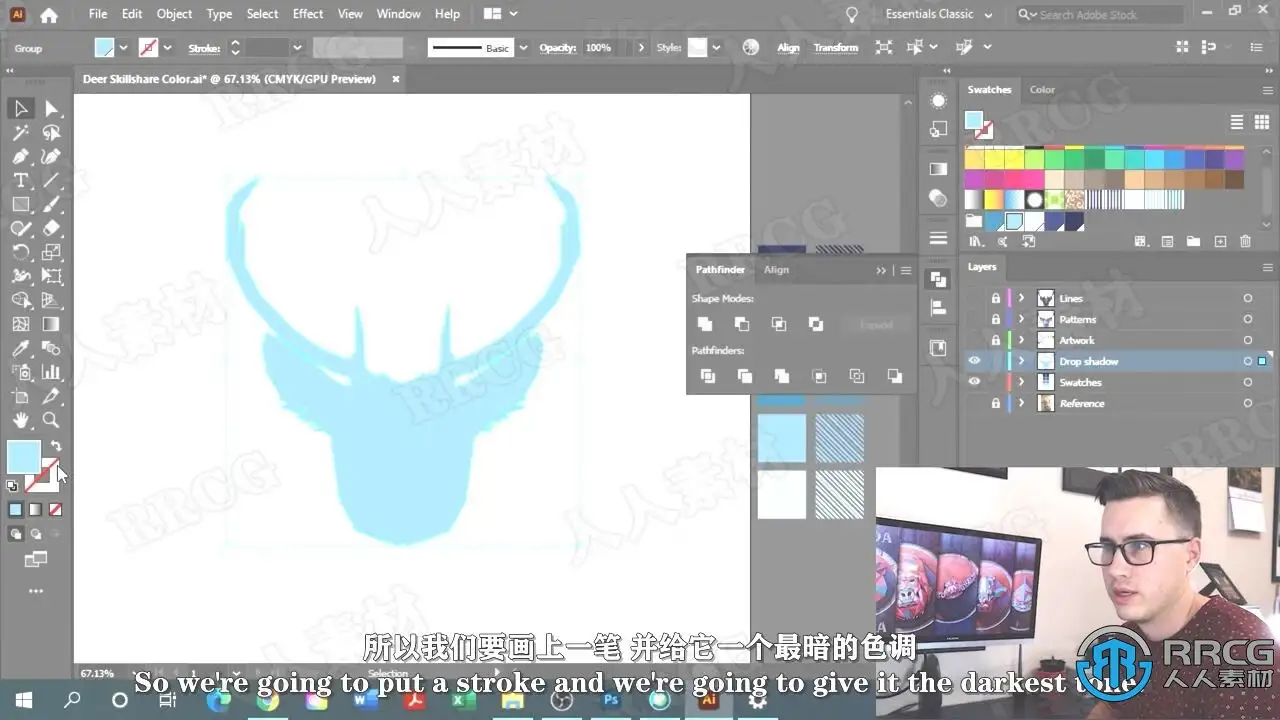Image resolution: width=1280 pixels, height=720 pixels.
Task: Open Stroke panel from the dock
Action: click(938, 238)
